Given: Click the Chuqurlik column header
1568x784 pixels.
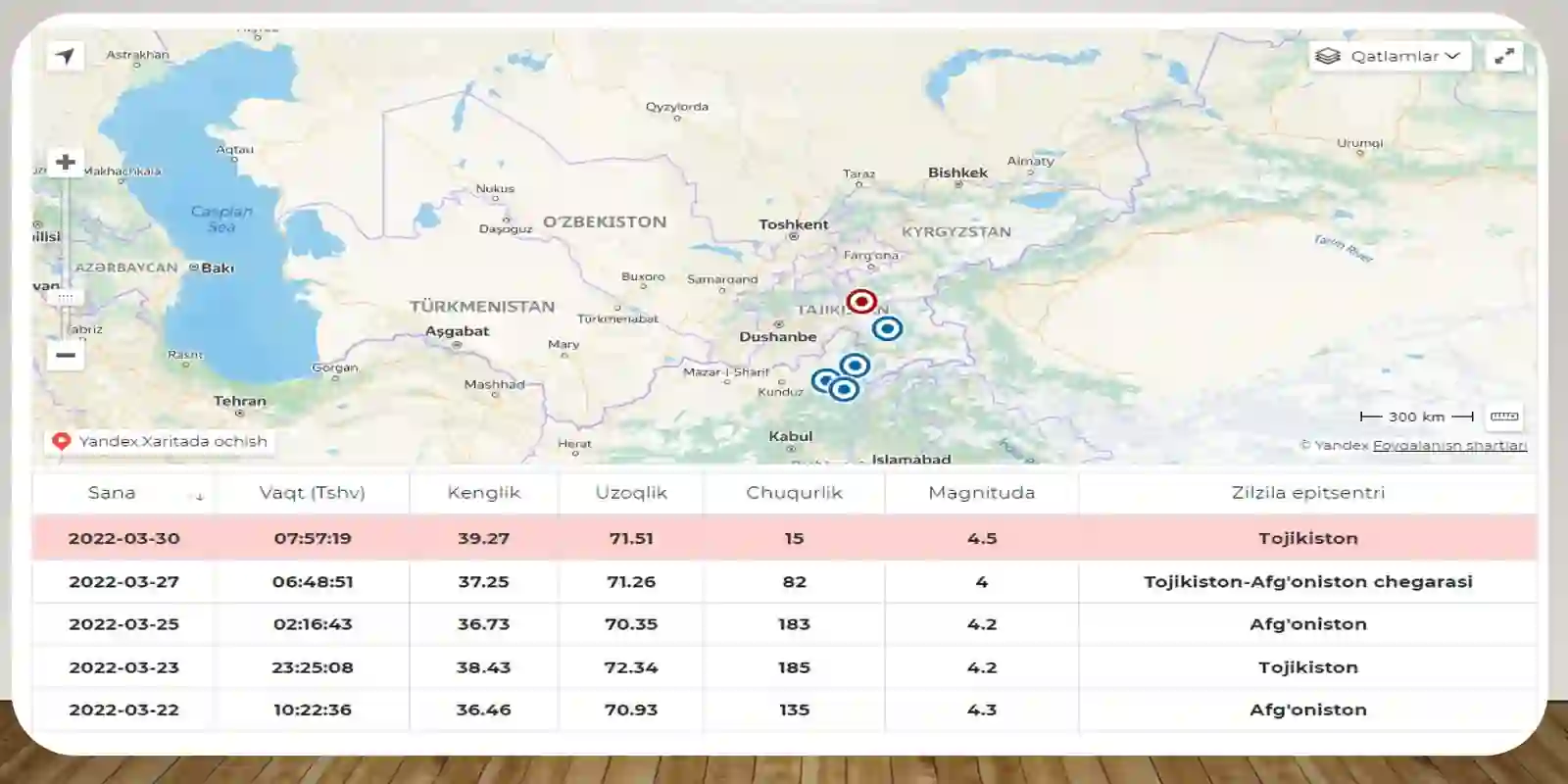Looking at the screenshot, I should (794, 493).
